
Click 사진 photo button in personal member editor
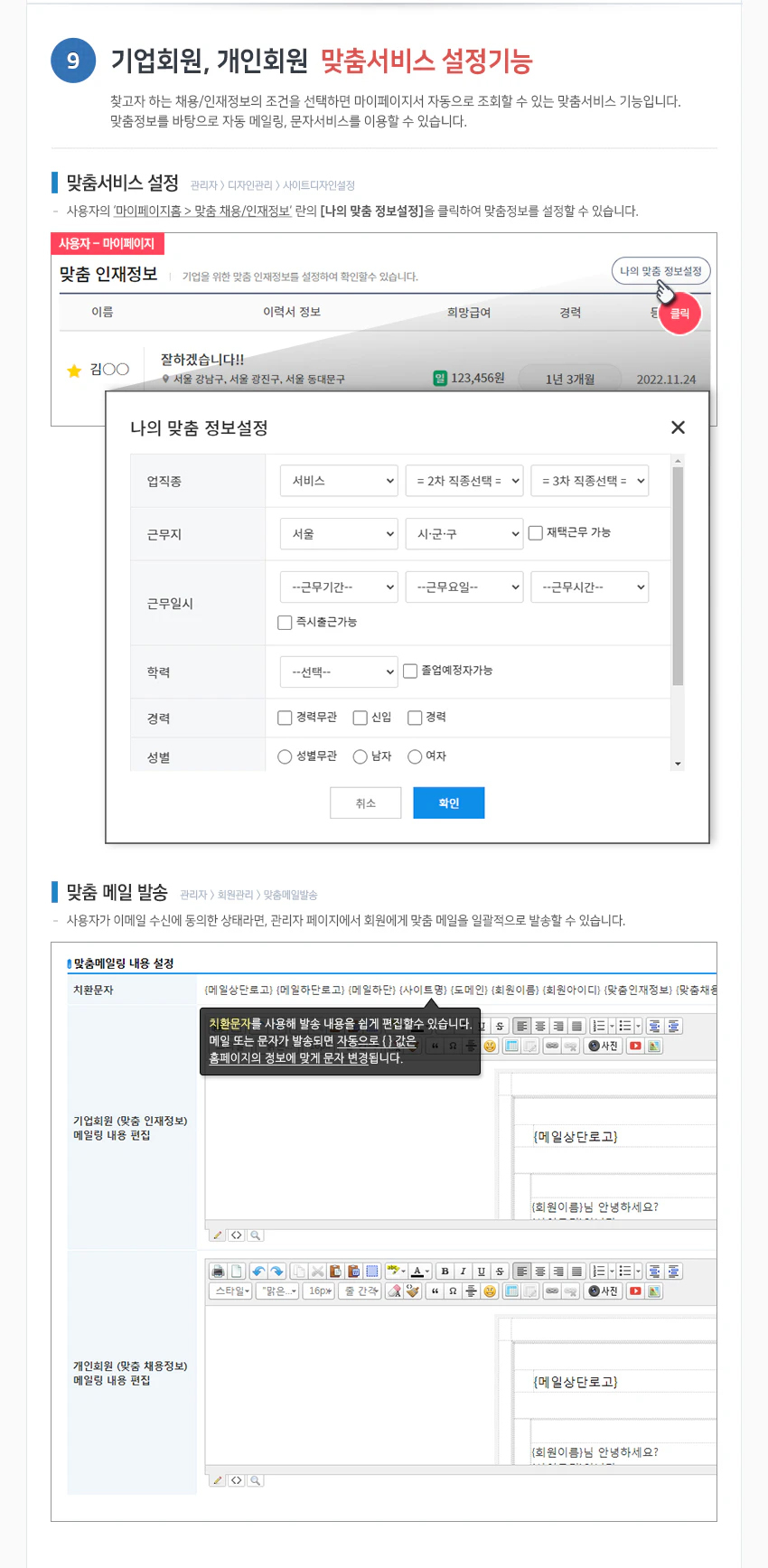(x=604, y=1291)
